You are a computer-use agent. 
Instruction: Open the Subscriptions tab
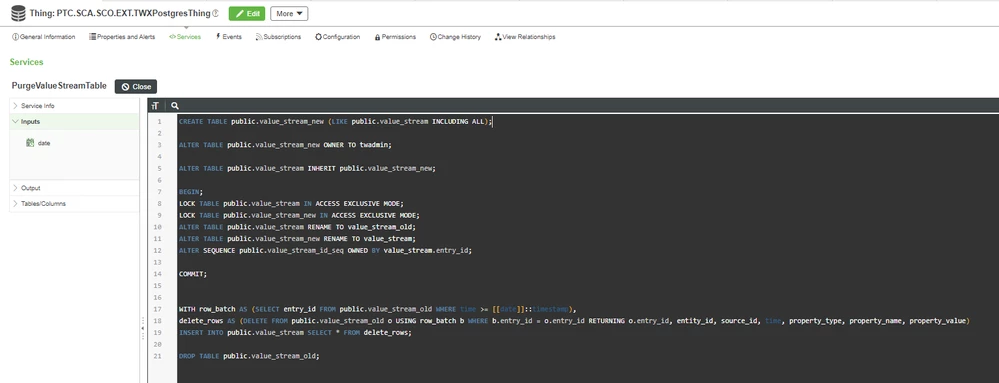click(x=278, y=37)
